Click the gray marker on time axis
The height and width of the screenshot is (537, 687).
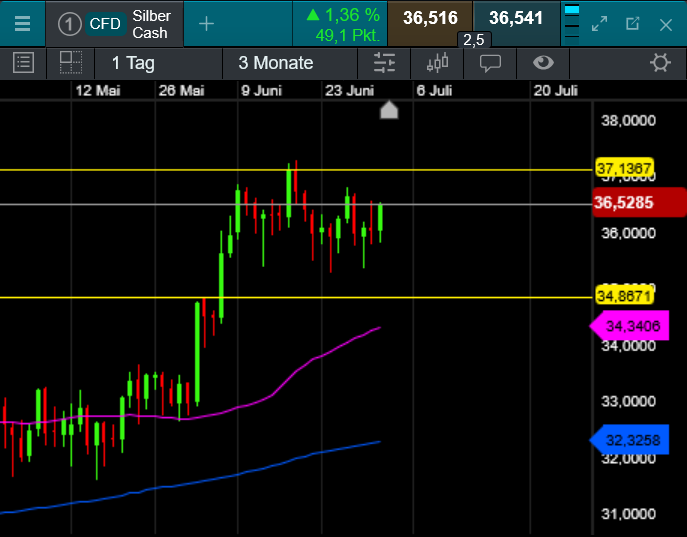(x=389, y=110)
